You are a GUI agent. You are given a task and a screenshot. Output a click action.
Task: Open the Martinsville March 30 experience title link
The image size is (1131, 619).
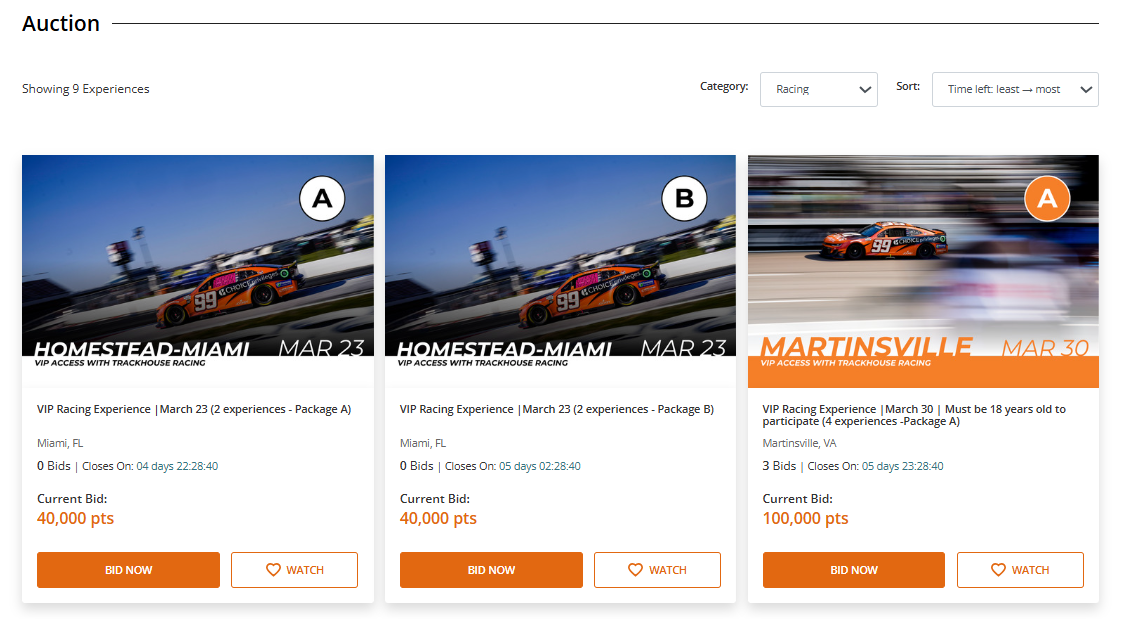[x=913, y=415]
